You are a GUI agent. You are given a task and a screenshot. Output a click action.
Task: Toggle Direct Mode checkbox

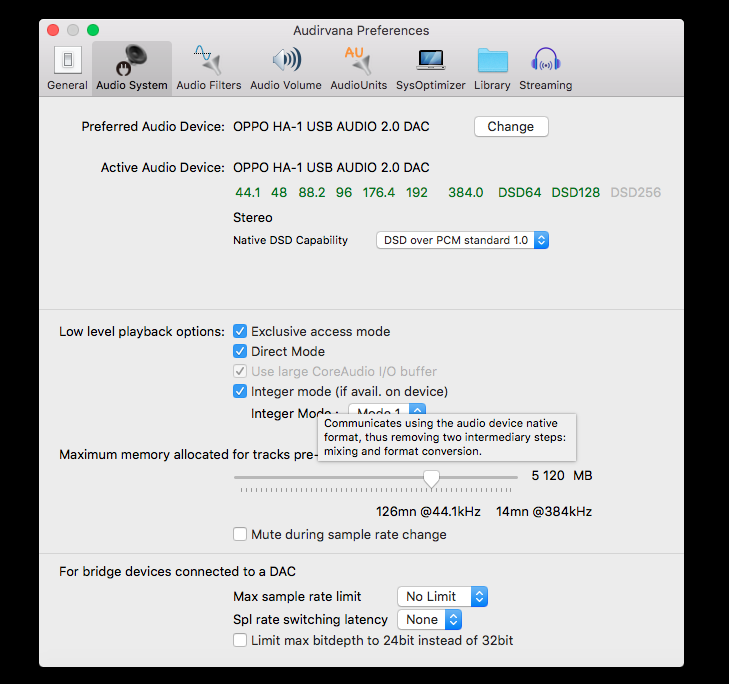coord(240,351)
